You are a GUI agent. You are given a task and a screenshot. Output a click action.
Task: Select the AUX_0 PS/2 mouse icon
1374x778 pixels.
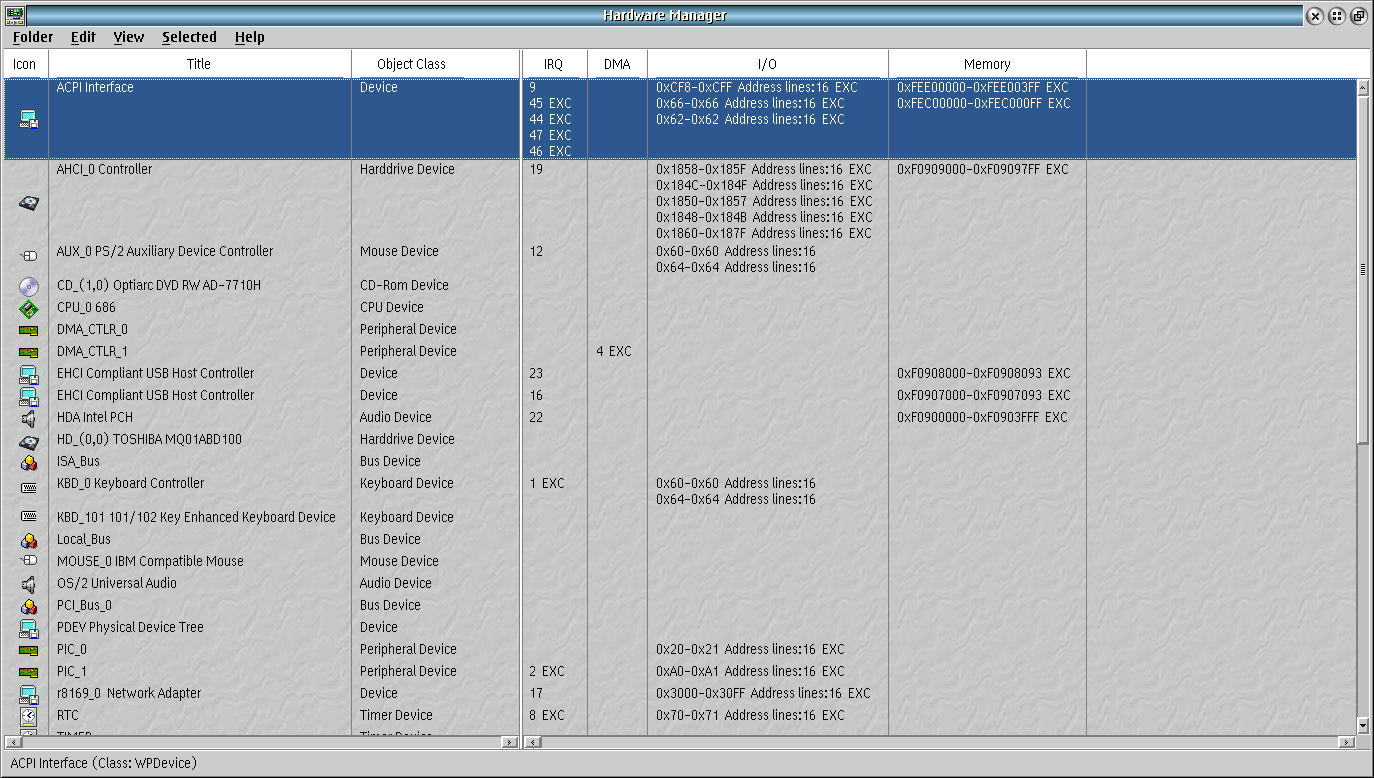[x=28, y=255]
